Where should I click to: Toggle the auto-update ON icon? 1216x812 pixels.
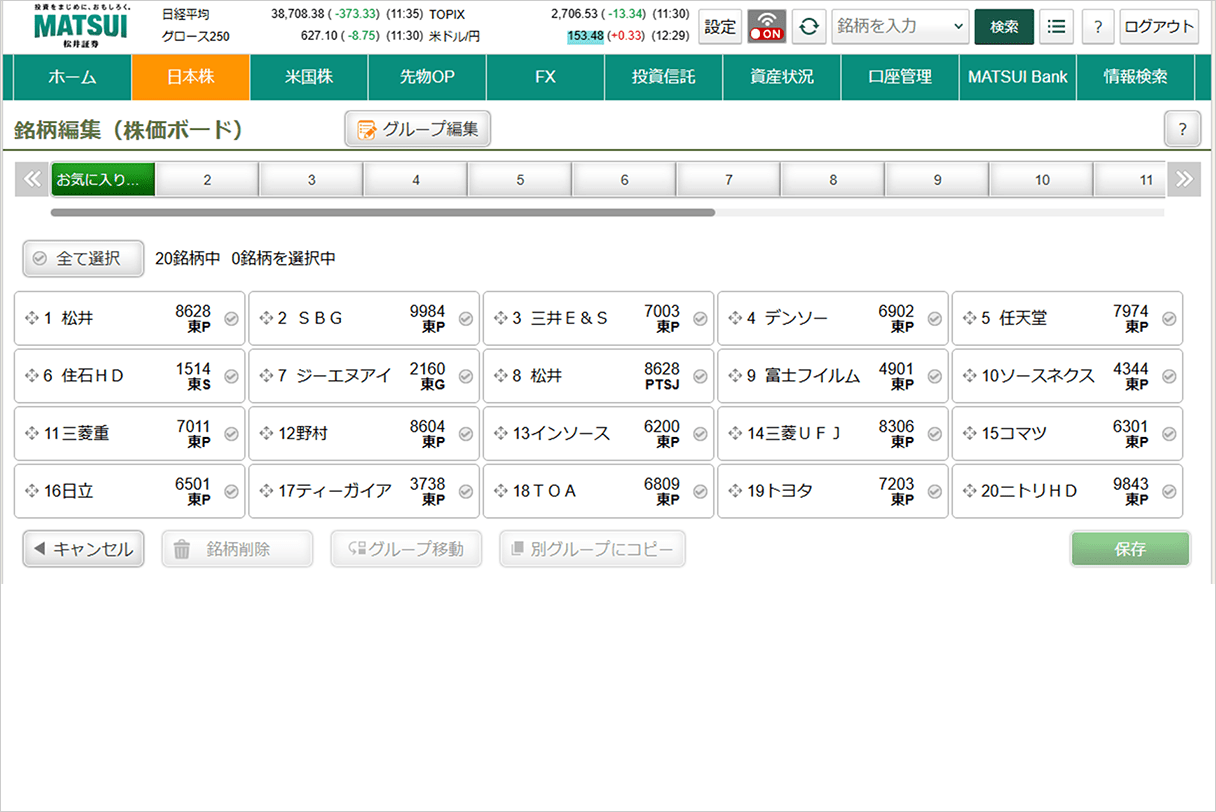pyautogui.click(x=767, y=27)
